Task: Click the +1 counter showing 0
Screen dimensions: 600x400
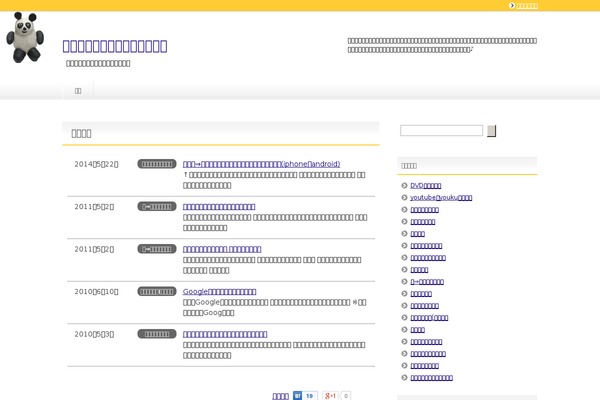Action: point(346,396)
